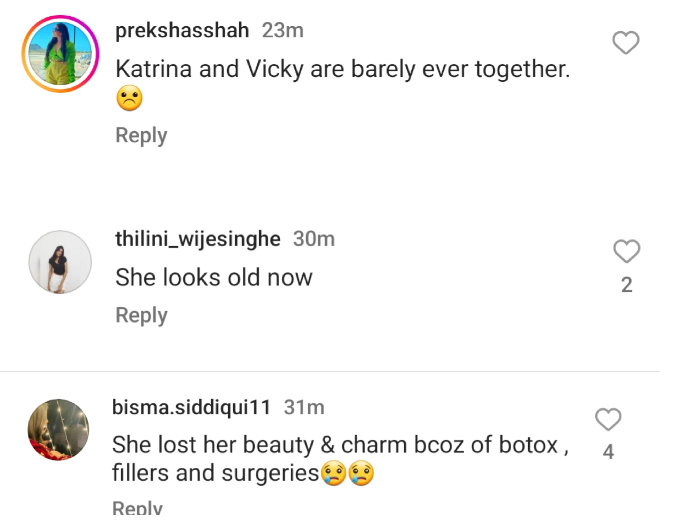Click the 31m timestamp beside bisma.siddiqui11
Screen dimensions: 700x529
[303, 408]
